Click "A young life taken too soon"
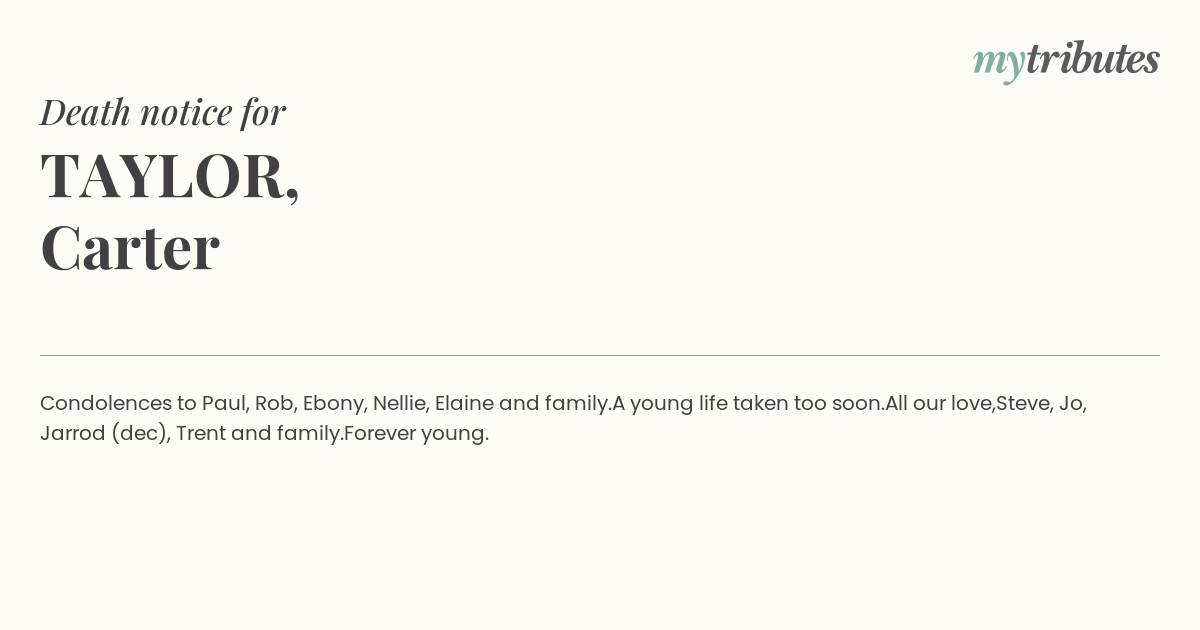This screenshot has width=1200, height=630. pos(747,403)
